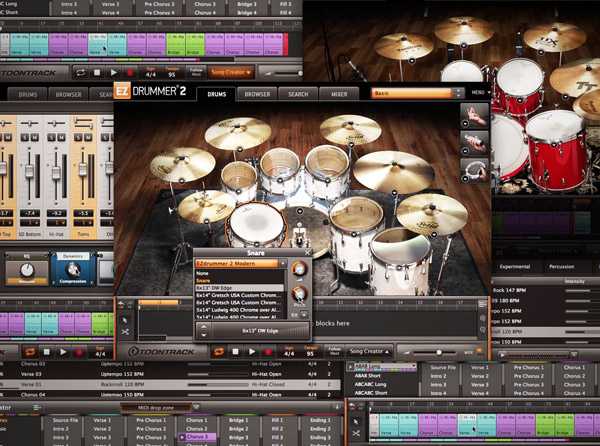This screenshot has width=600, height=446.
Task: Play in the left mixer window transport
Action: [x=63, y=352]
